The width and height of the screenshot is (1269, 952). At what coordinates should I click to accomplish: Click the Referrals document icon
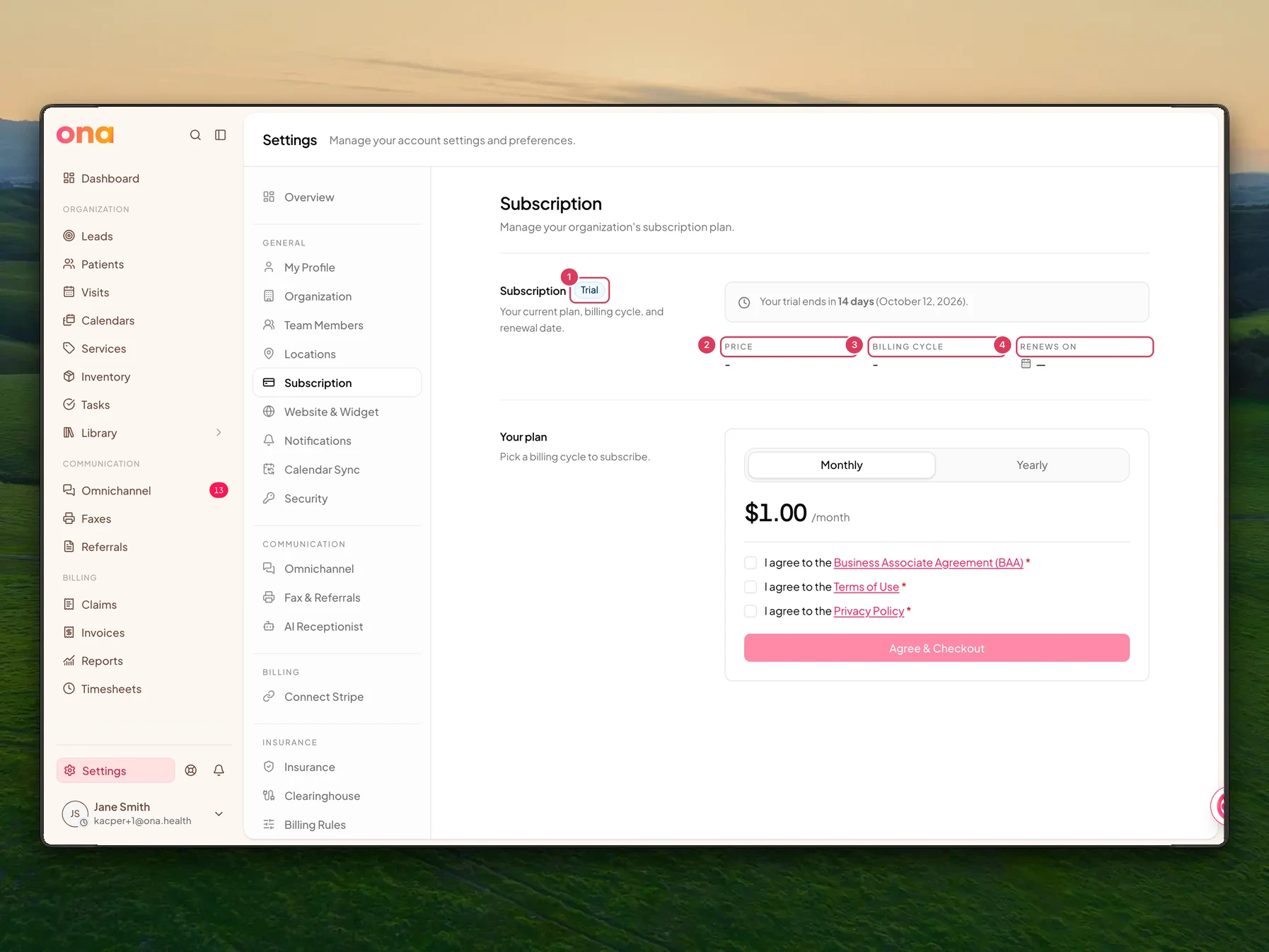pos(69,547)
